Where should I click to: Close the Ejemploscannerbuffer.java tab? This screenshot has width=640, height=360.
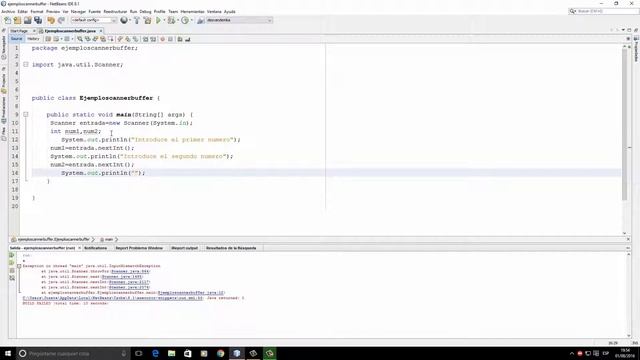[101, 31]
